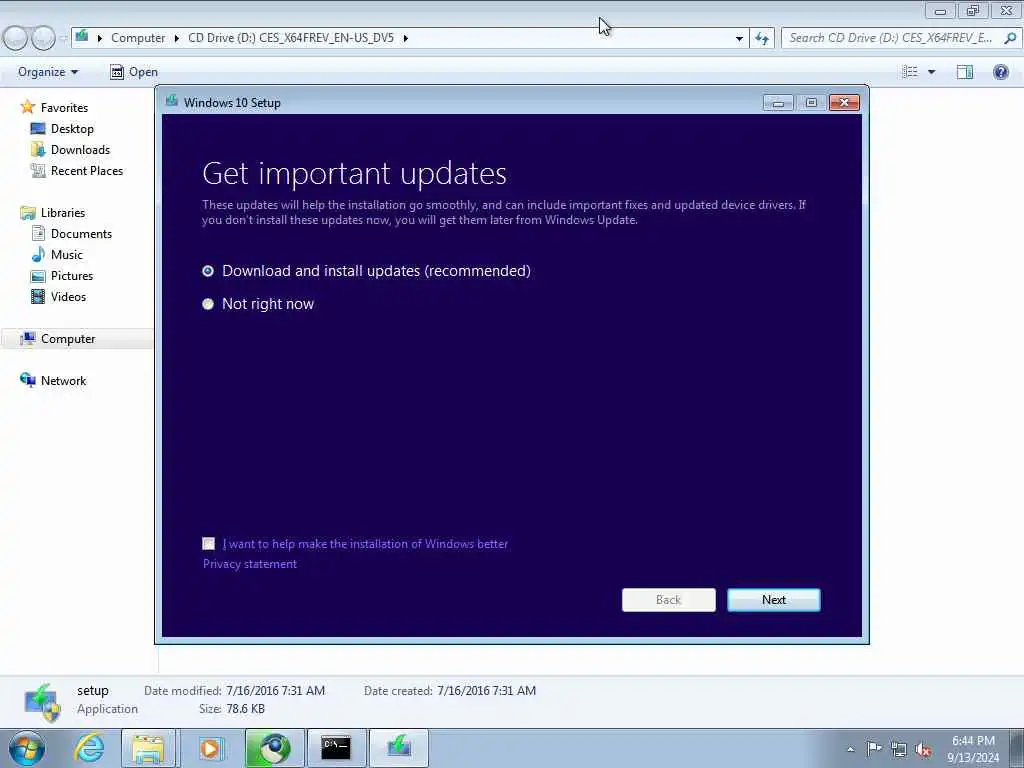Restore down the Explorer window
This screenshot has height=768, width=1024.
973,10
